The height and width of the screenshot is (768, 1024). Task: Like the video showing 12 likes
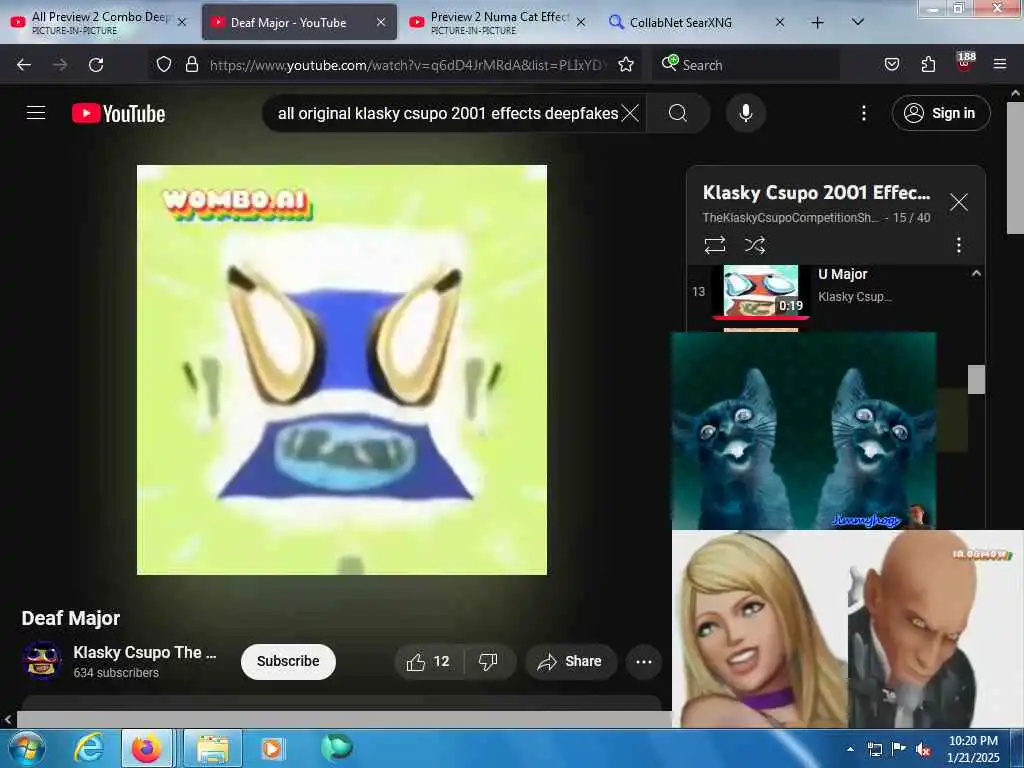pos(428,662)
